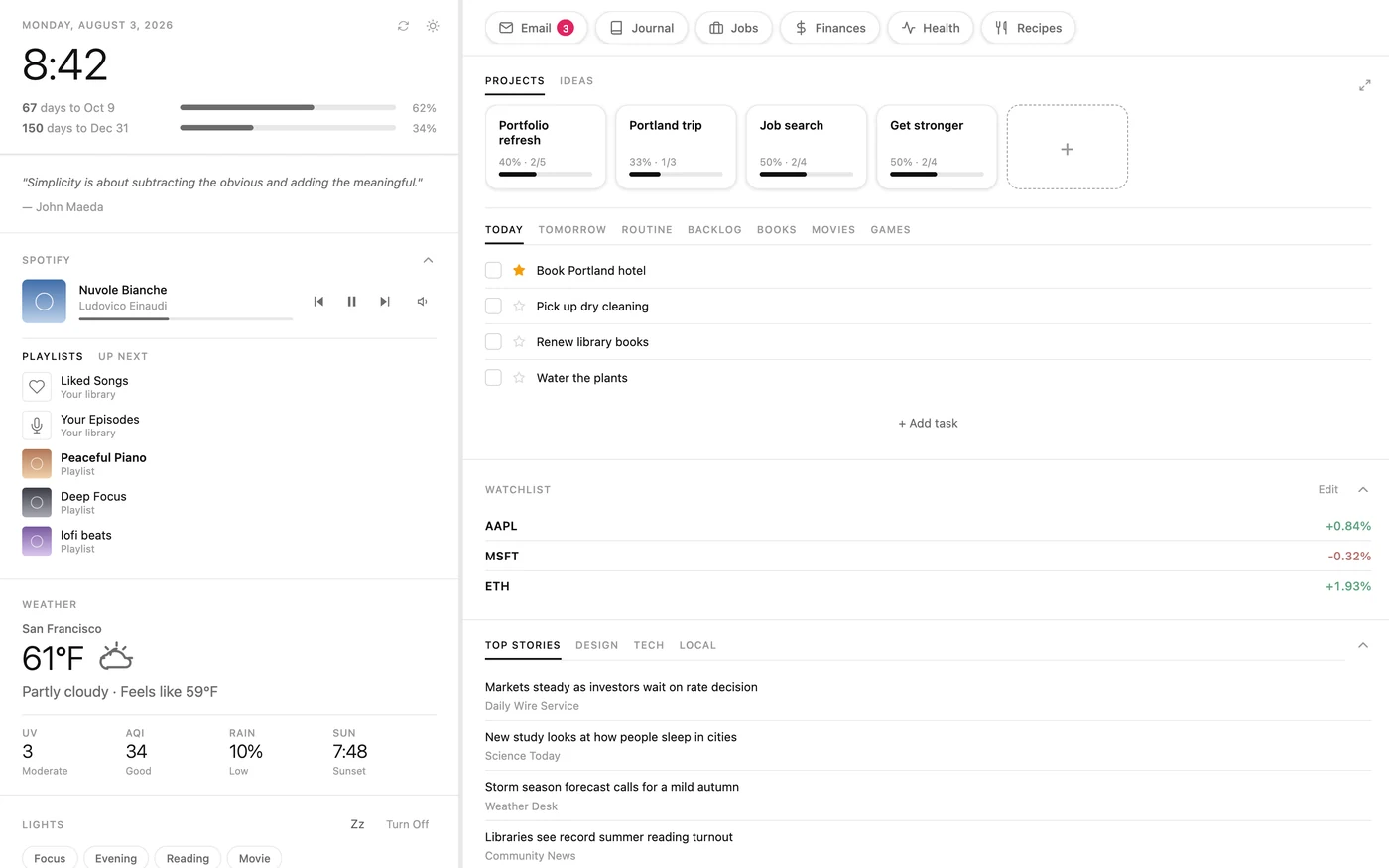Pause Nuvole Bianche playback
1389x868 pixels.
pos(351,302)
